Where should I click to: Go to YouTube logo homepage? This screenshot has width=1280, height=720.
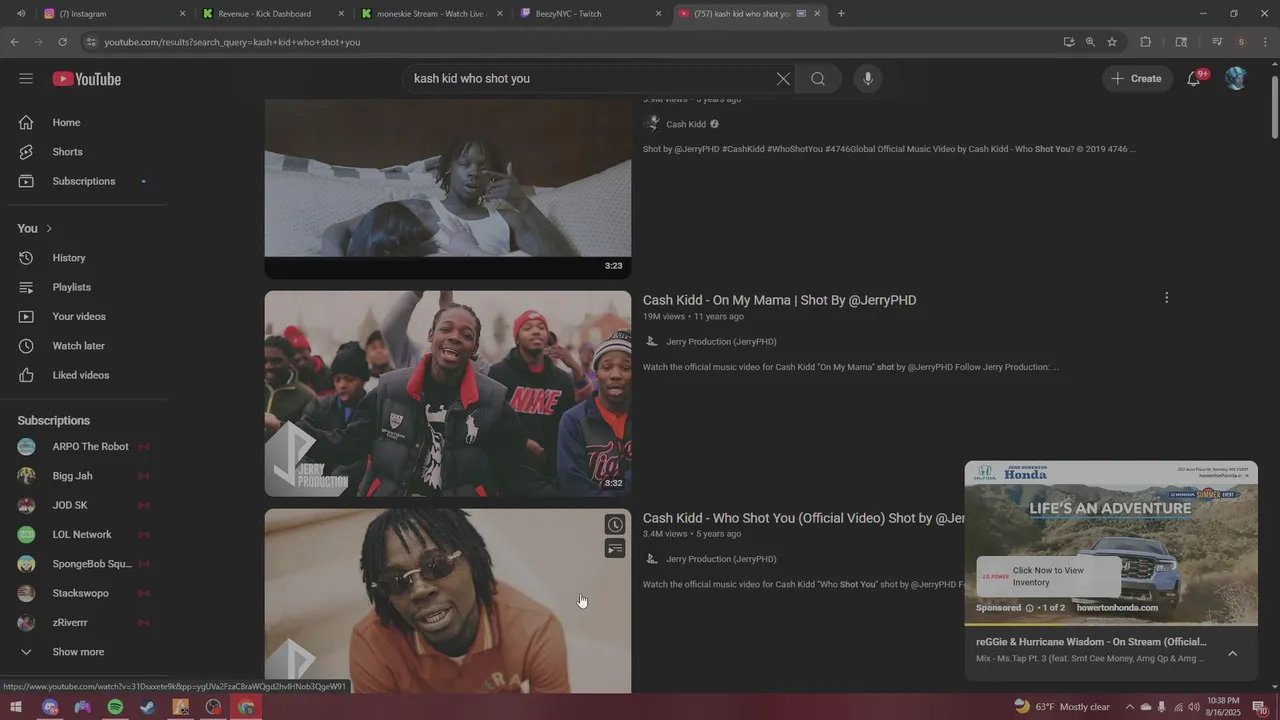87,79
